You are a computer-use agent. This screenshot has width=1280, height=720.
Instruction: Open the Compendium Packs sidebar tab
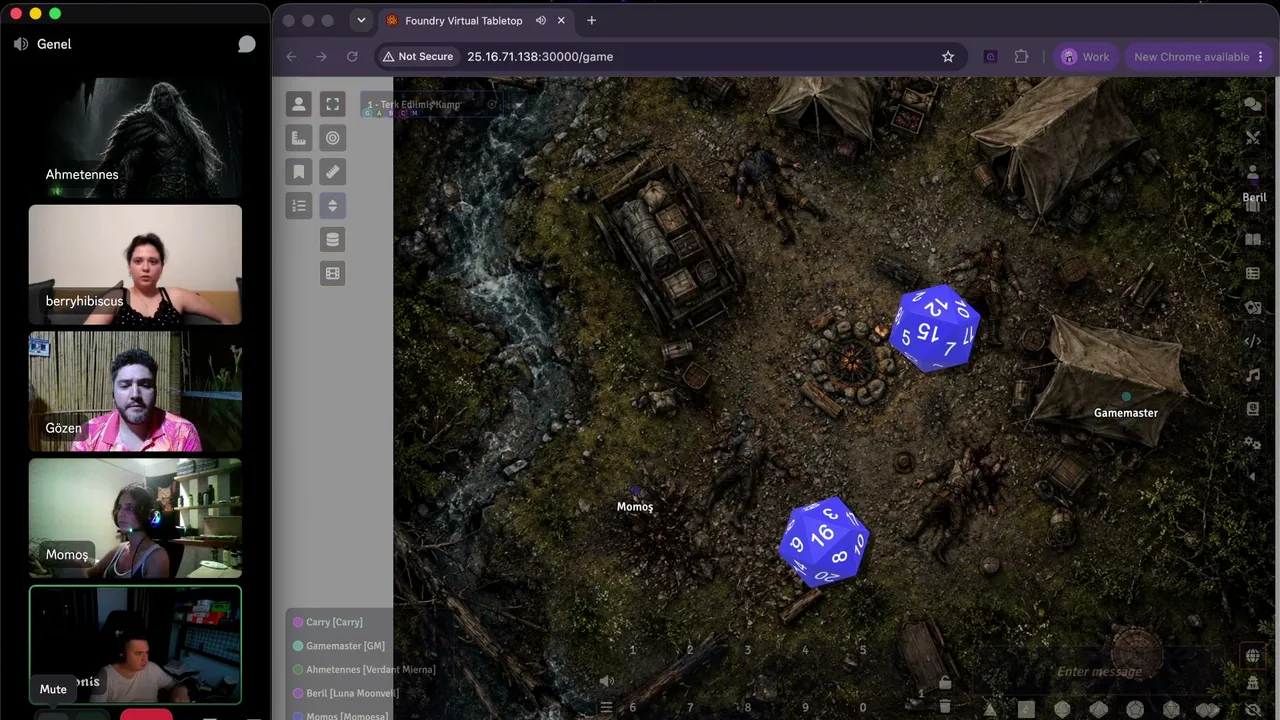pyautogui.click(x=1252, y=410)
